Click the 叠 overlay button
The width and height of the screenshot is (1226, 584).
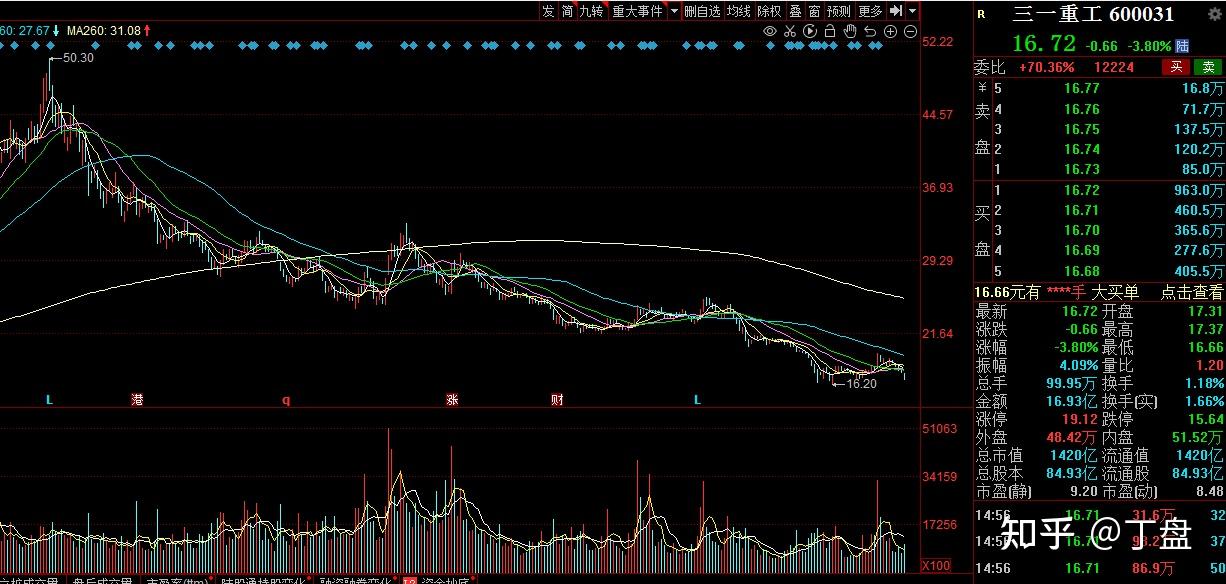click(x=795, y=11)
